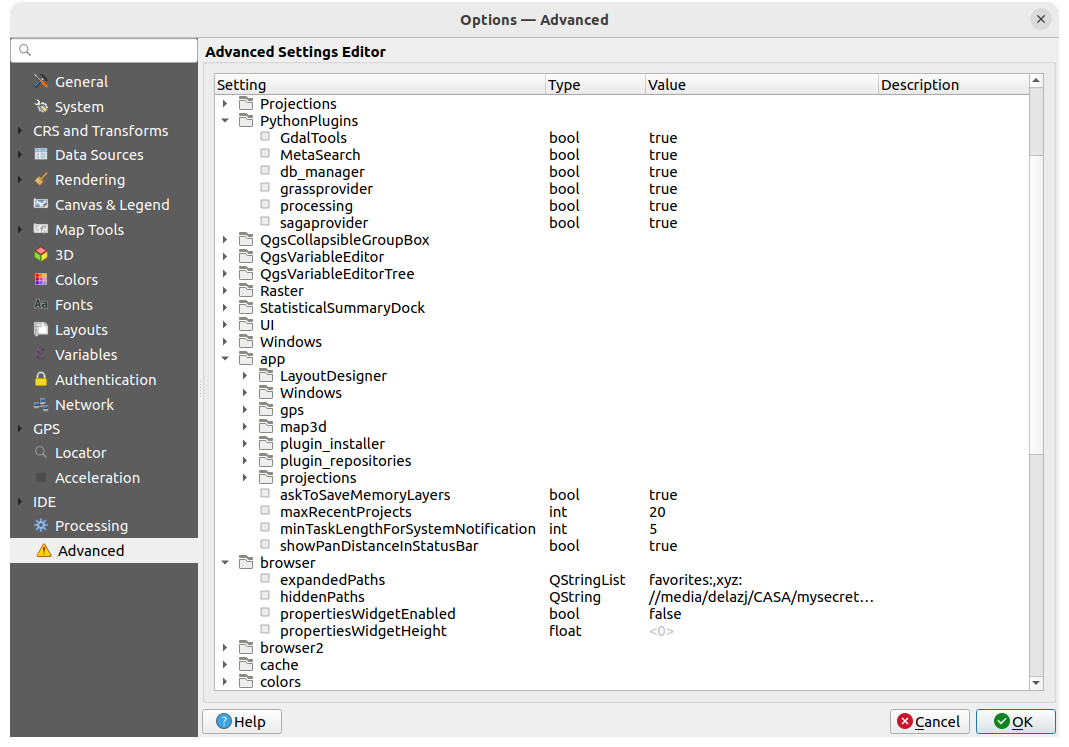Click the sidebar search field
1069x747 pixels.
[x=103, y=50]
